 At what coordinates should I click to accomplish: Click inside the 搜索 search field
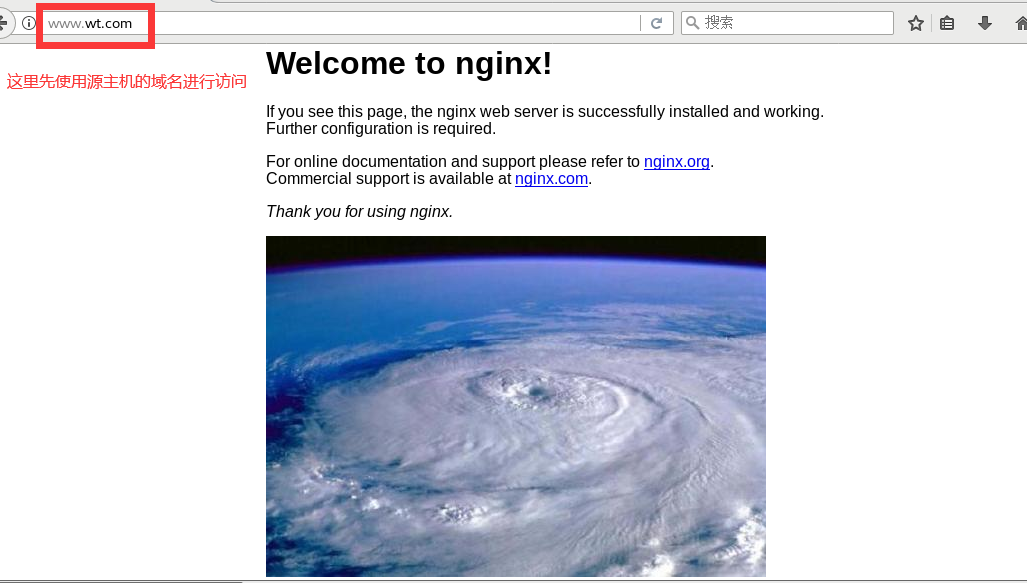[x=787, y=23]
